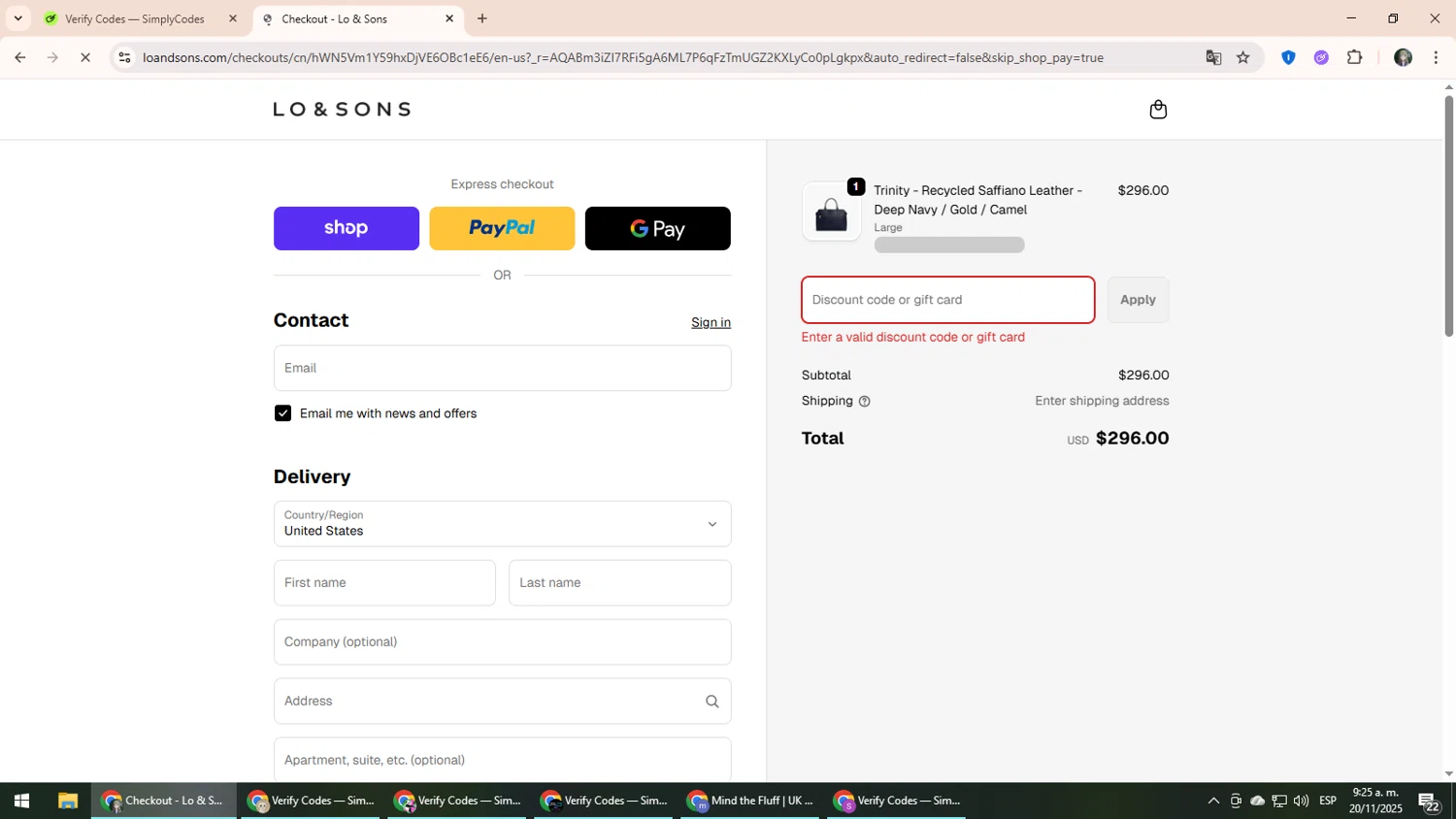Show hidden system tray icons
This screenshot has width=1456, height=819.
tap(1213, 801)
